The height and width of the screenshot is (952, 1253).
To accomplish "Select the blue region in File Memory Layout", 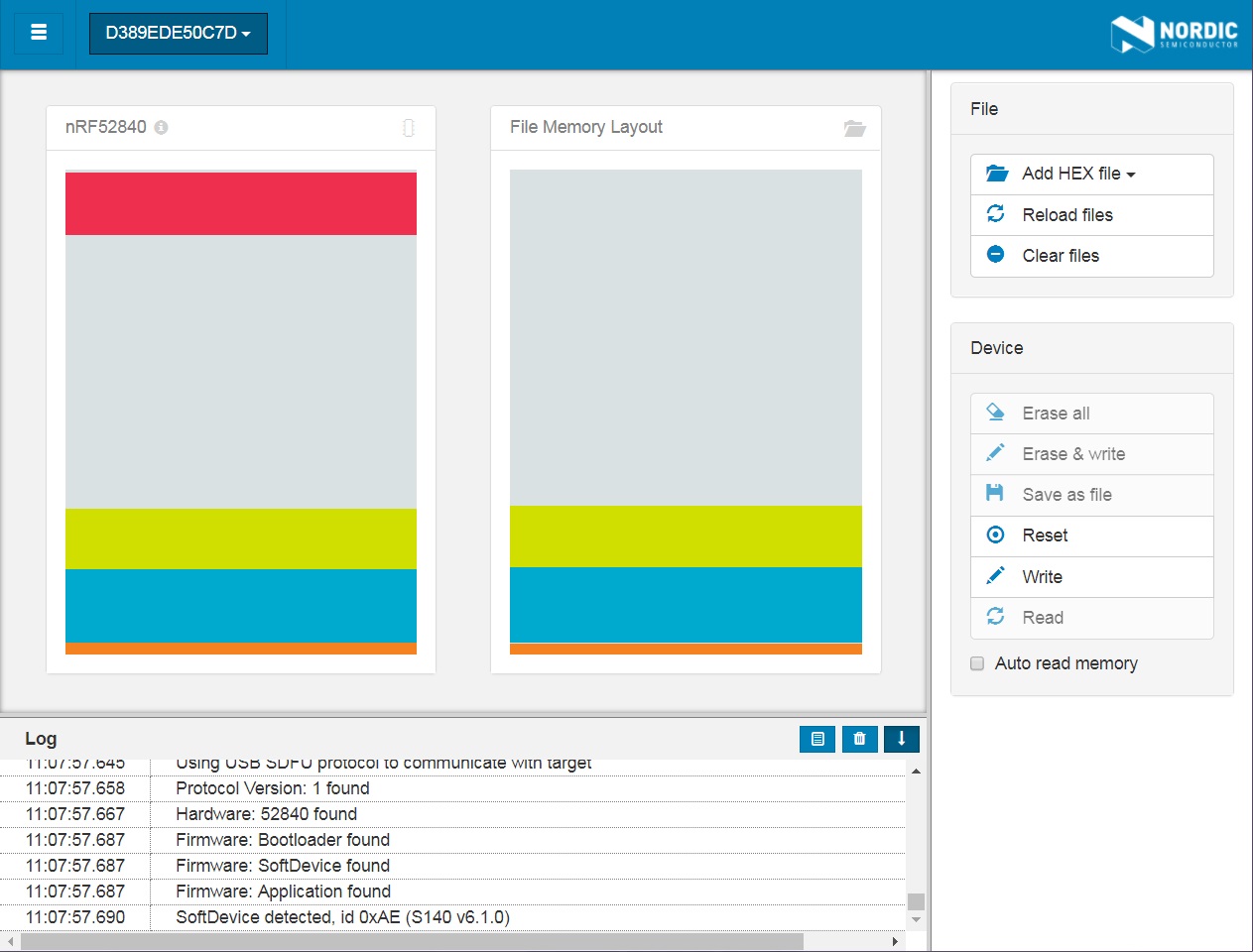I will [x=686, y=605].
